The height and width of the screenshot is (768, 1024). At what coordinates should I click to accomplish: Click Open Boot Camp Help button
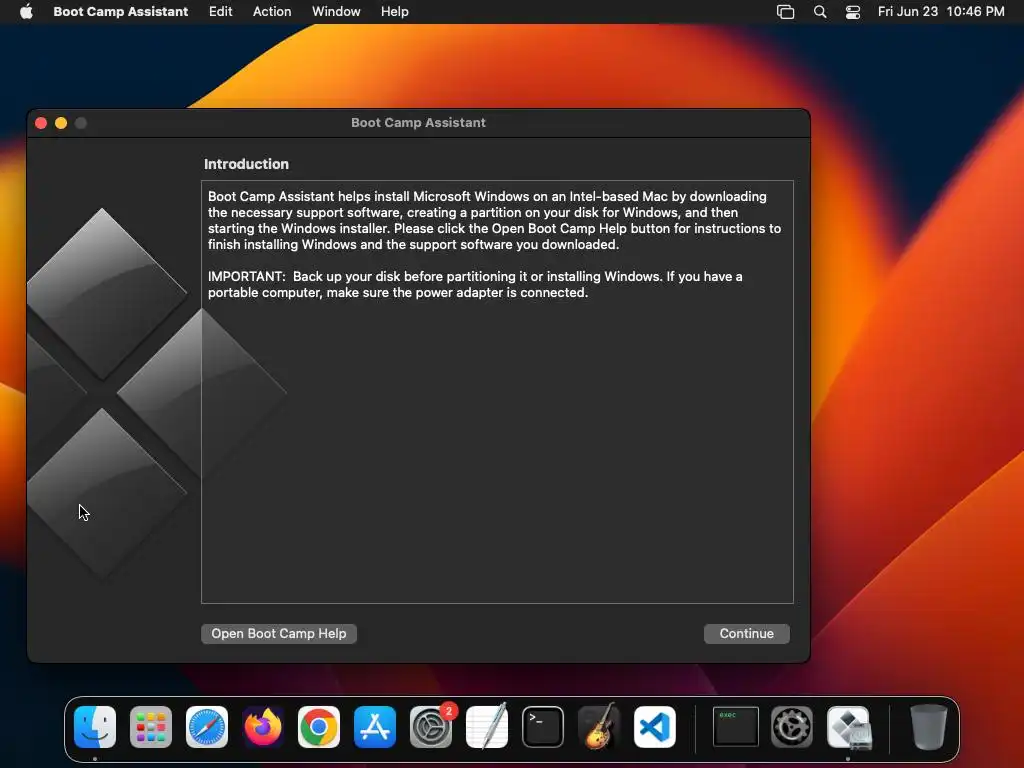click(279, 633)
